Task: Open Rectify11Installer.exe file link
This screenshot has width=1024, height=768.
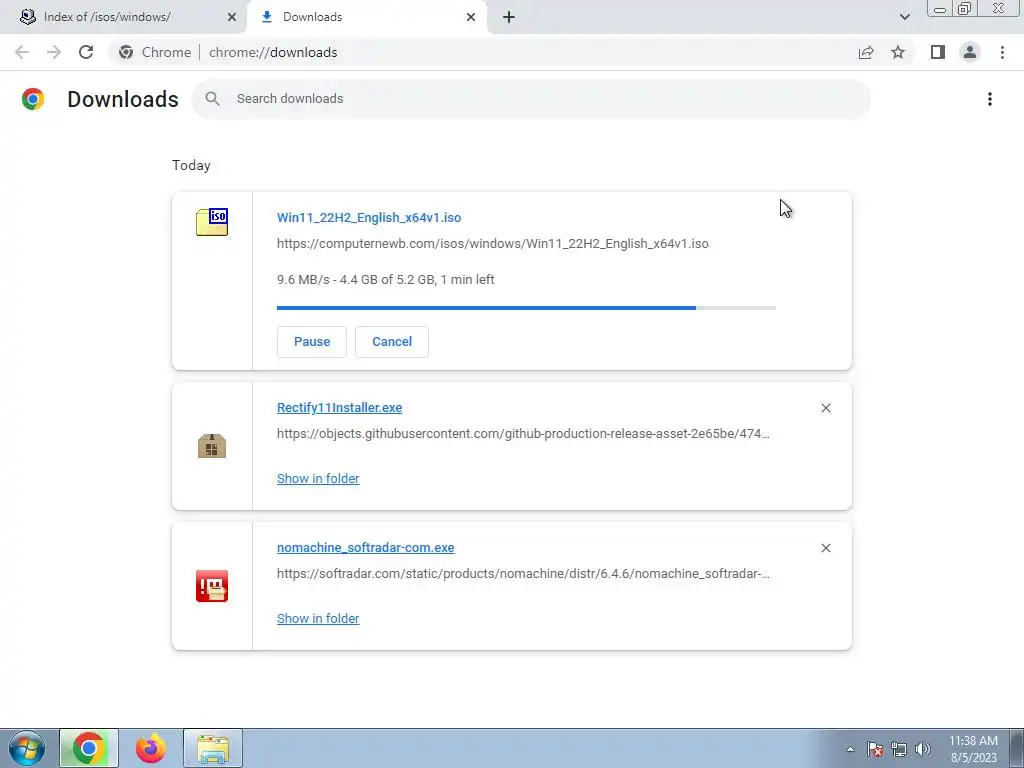Action: 340,408
